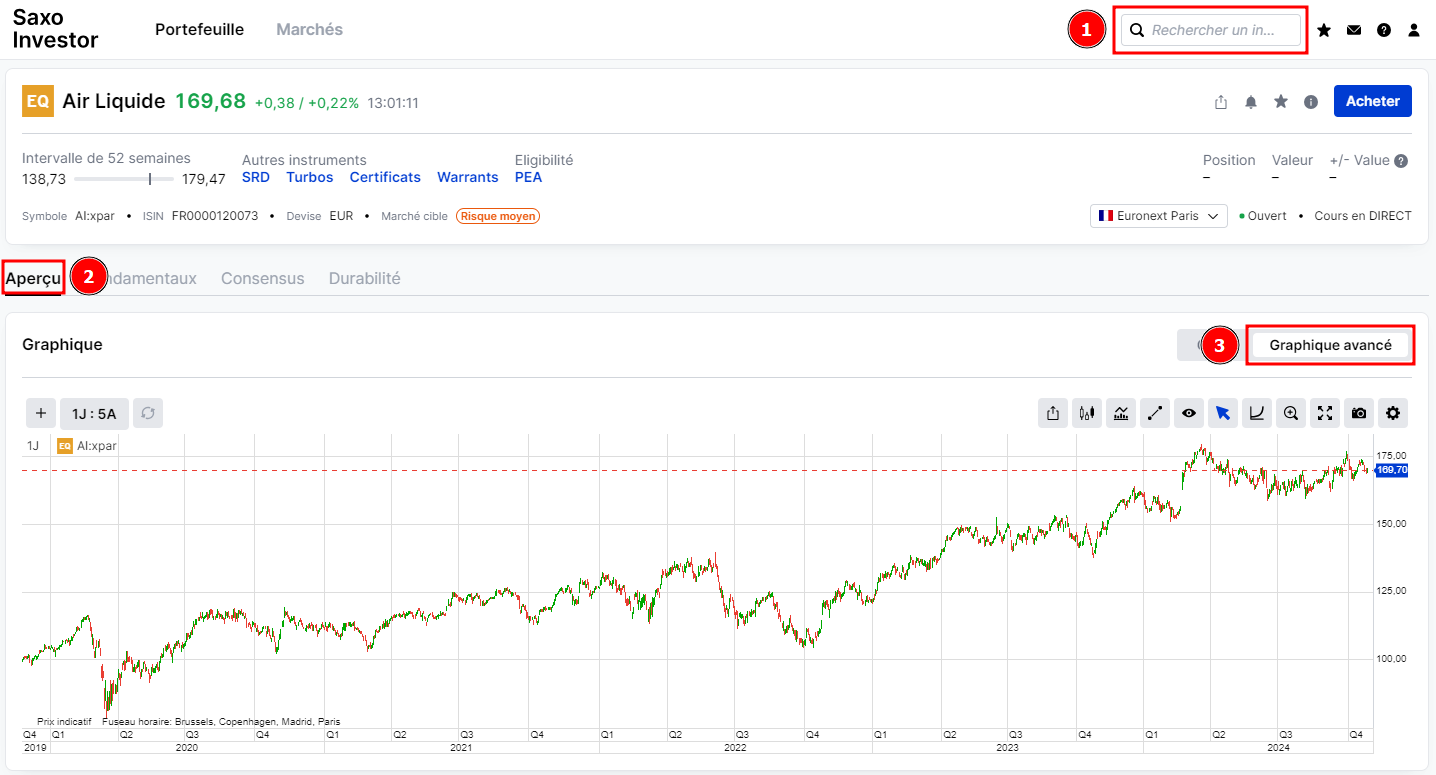Screen dimensions: 1436x775
Task: Click the Saxo Investor logo
Action: point(55,29)
